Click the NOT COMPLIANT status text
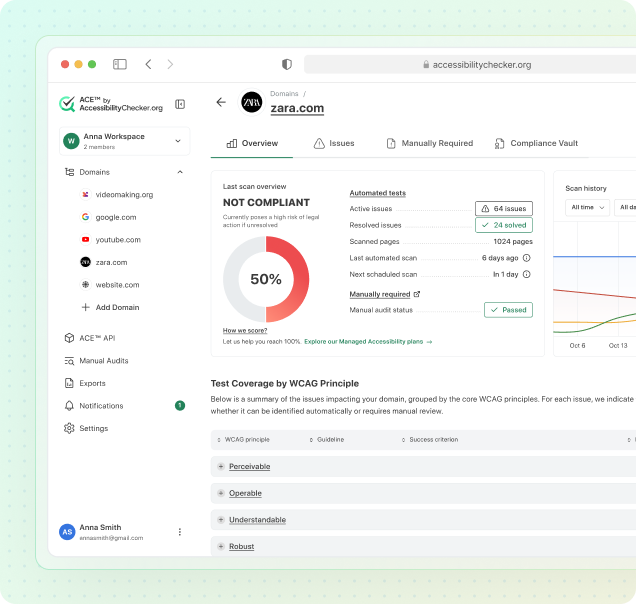The image size is (636, 604). tap(266, 202)
